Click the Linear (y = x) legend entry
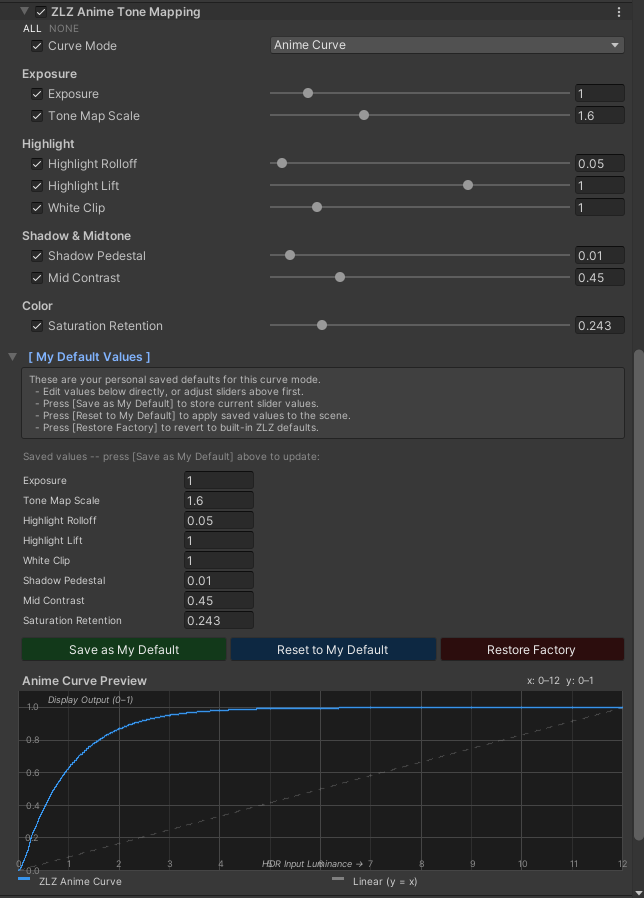The width and height of the screenshot is (644, 898). [375, 881]
